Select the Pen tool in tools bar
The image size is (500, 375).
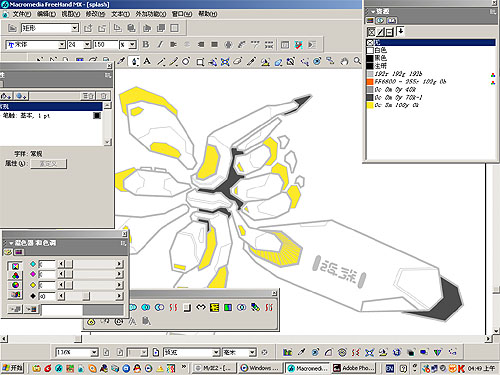[135, 61]
